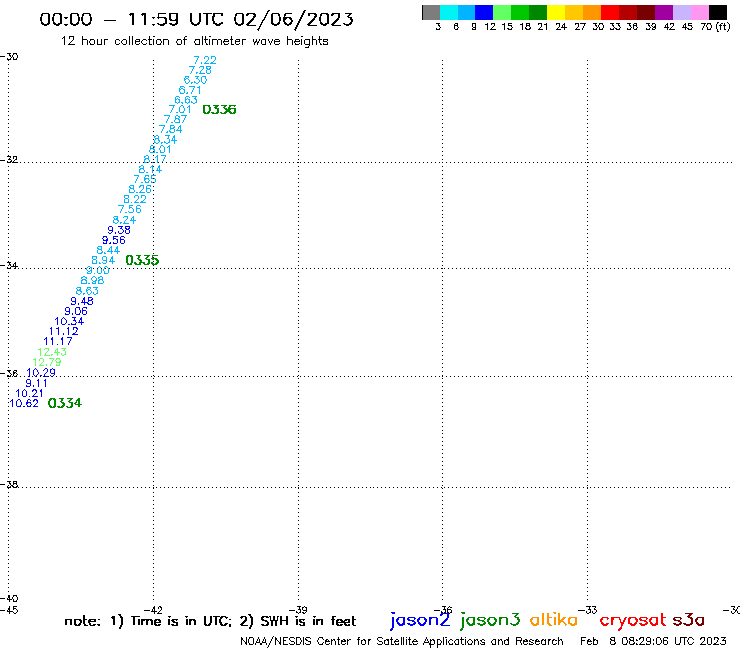The image size is (740, 650).
Task: Click the -38 latitude axis label
Action: [x=9, y=484]
